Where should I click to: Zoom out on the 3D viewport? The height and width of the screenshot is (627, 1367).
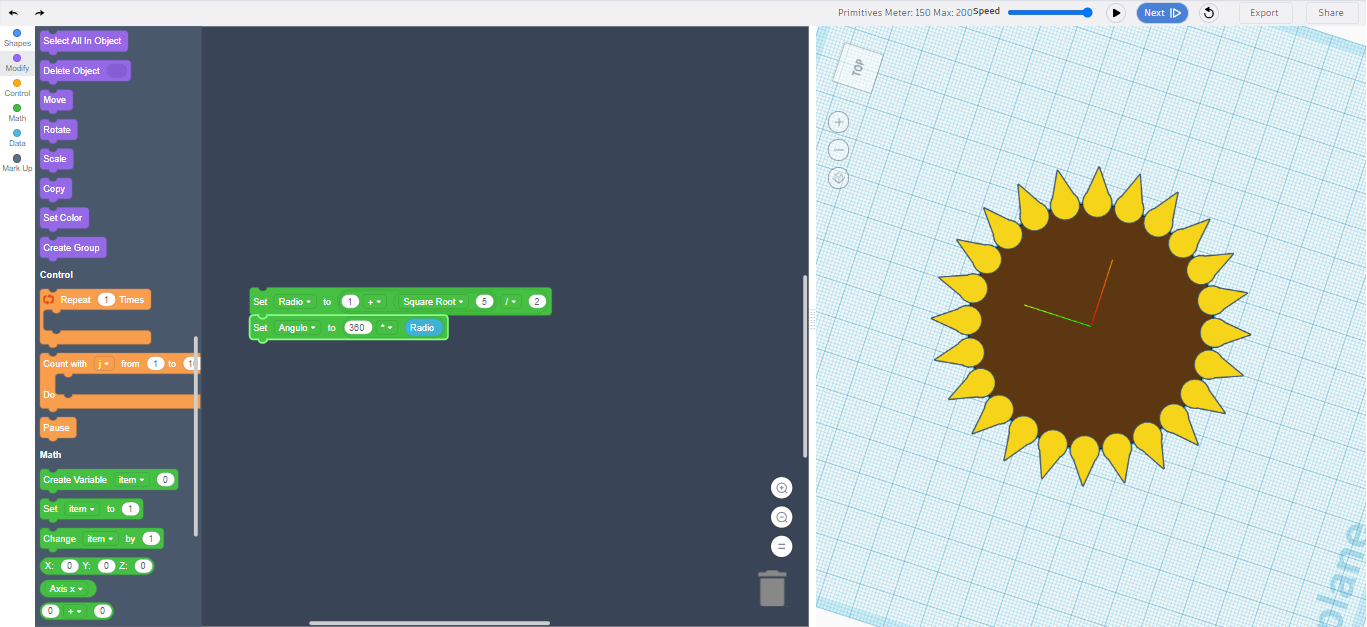(x=839, y=150)
